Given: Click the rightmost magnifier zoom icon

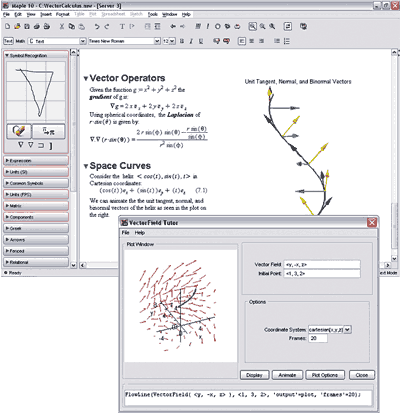Looking at the screenshot, I should [x=272, y=26].
